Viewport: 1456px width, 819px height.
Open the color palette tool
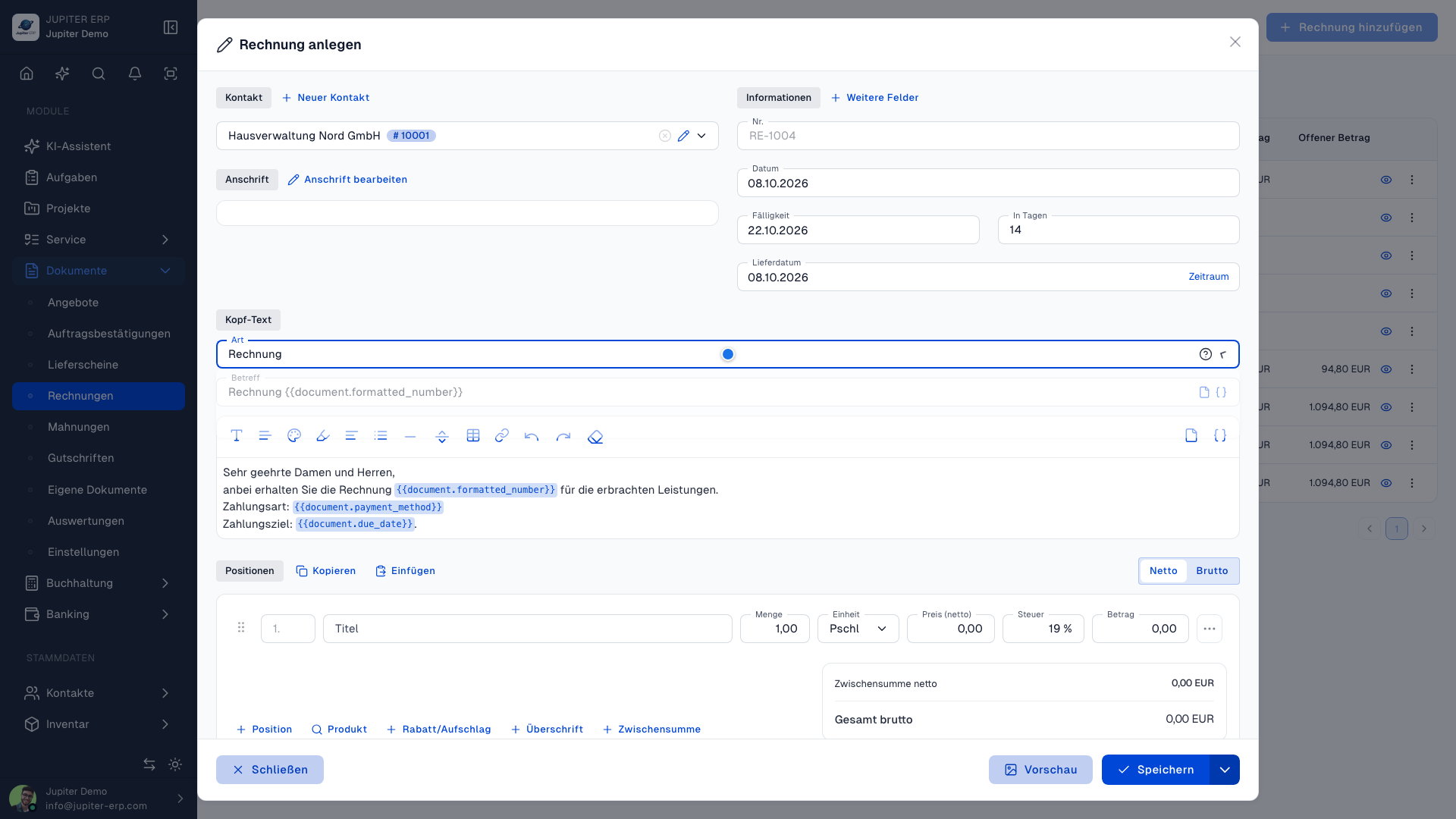point(294,435)
